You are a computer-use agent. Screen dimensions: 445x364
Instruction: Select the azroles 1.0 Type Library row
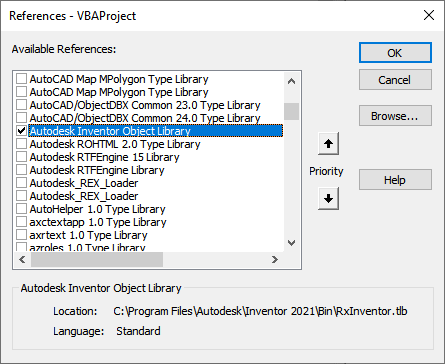87,247
